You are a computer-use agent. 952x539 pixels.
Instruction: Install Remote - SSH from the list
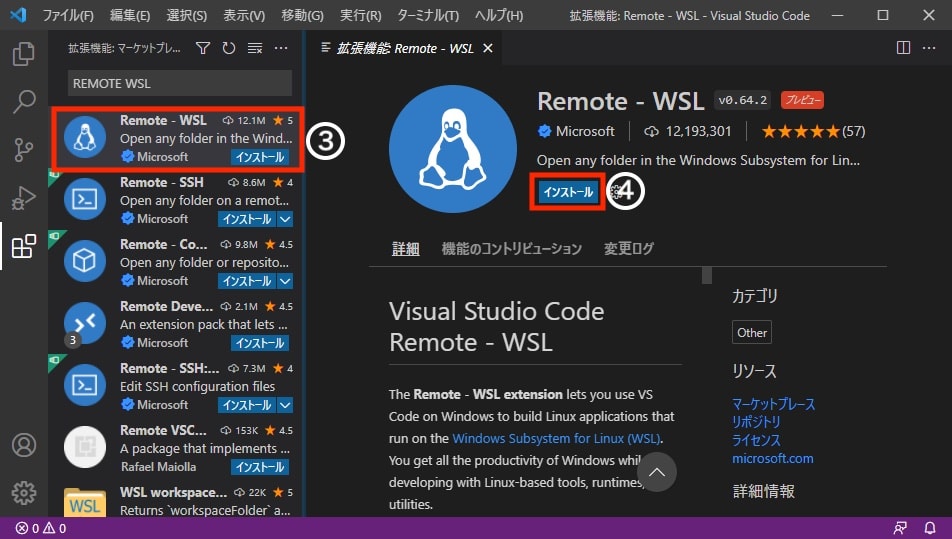pyautogui.click(x=247, y=219)
